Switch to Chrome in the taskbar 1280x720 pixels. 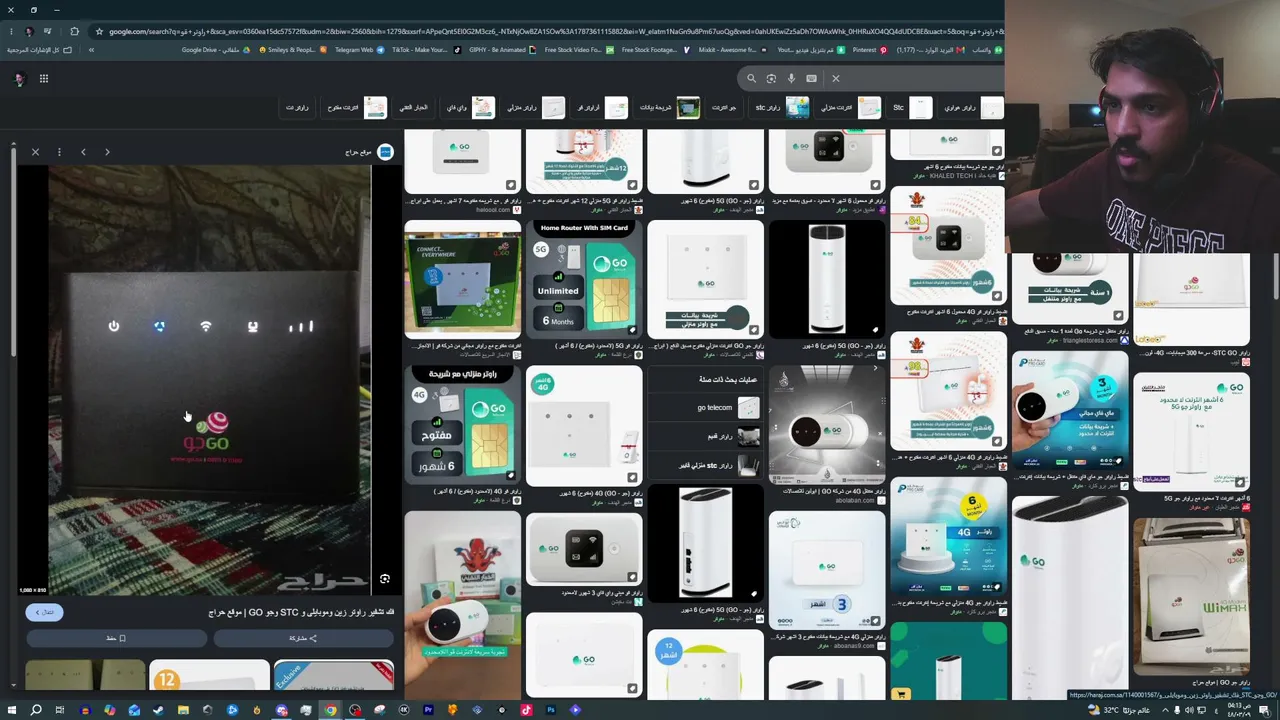pos(330,710)
